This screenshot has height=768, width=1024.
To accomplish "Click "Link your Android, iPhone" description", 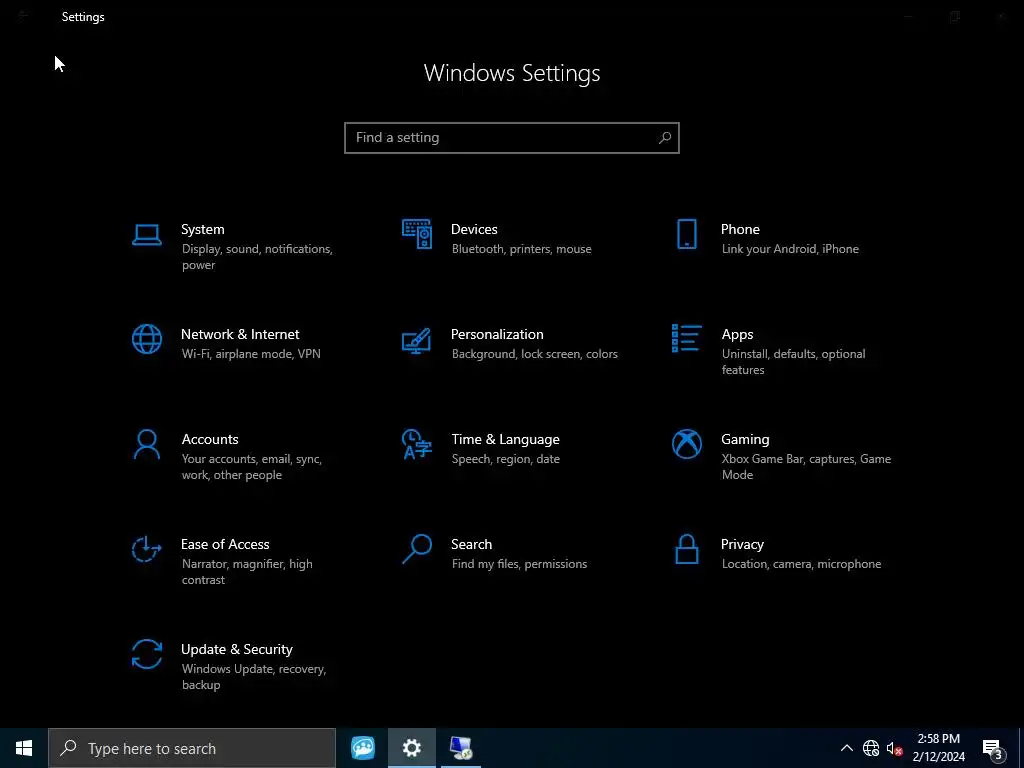I will (790, 249).
